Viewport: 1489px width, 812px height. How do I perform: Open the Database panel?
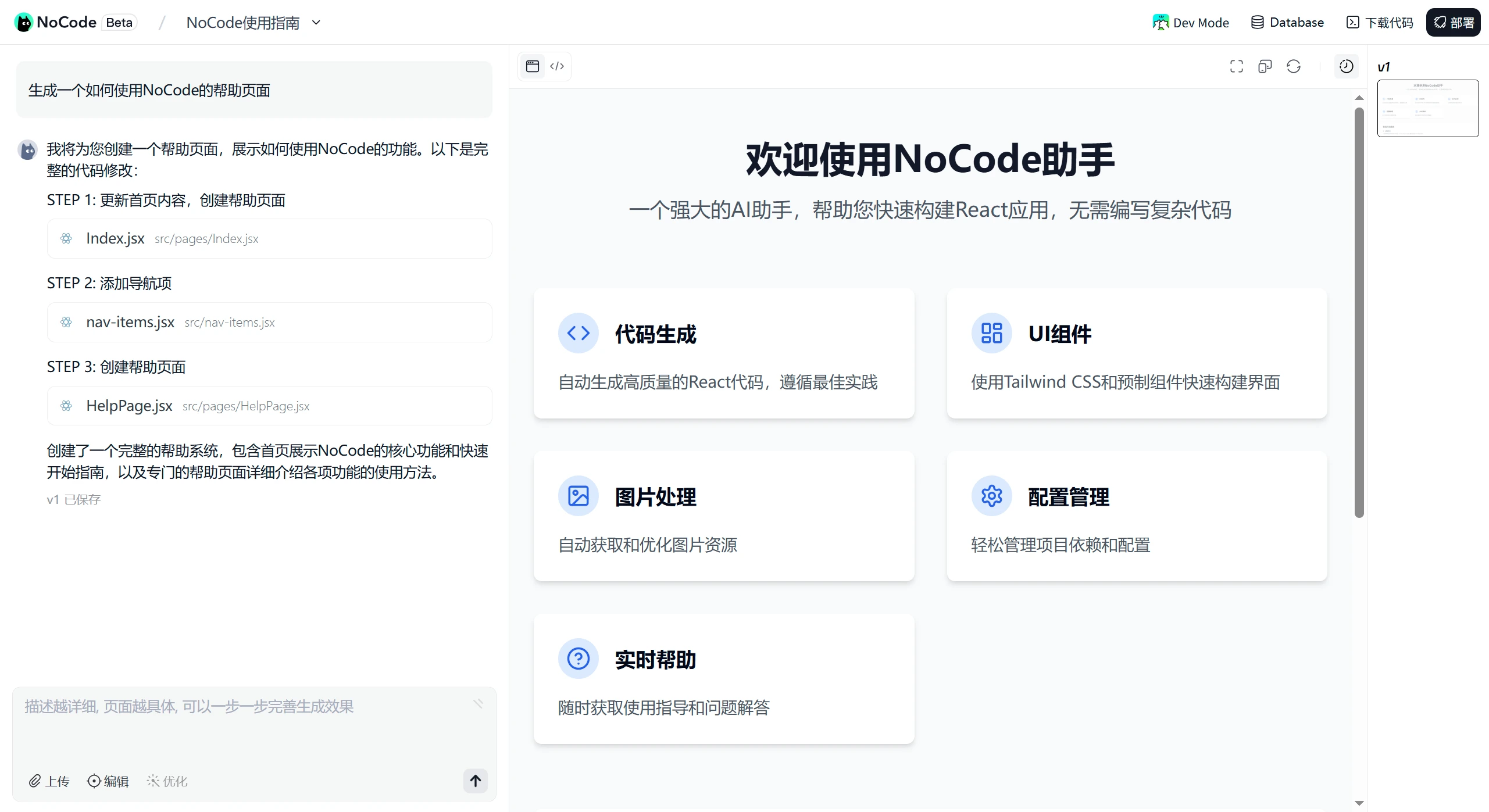(1287, 22)
